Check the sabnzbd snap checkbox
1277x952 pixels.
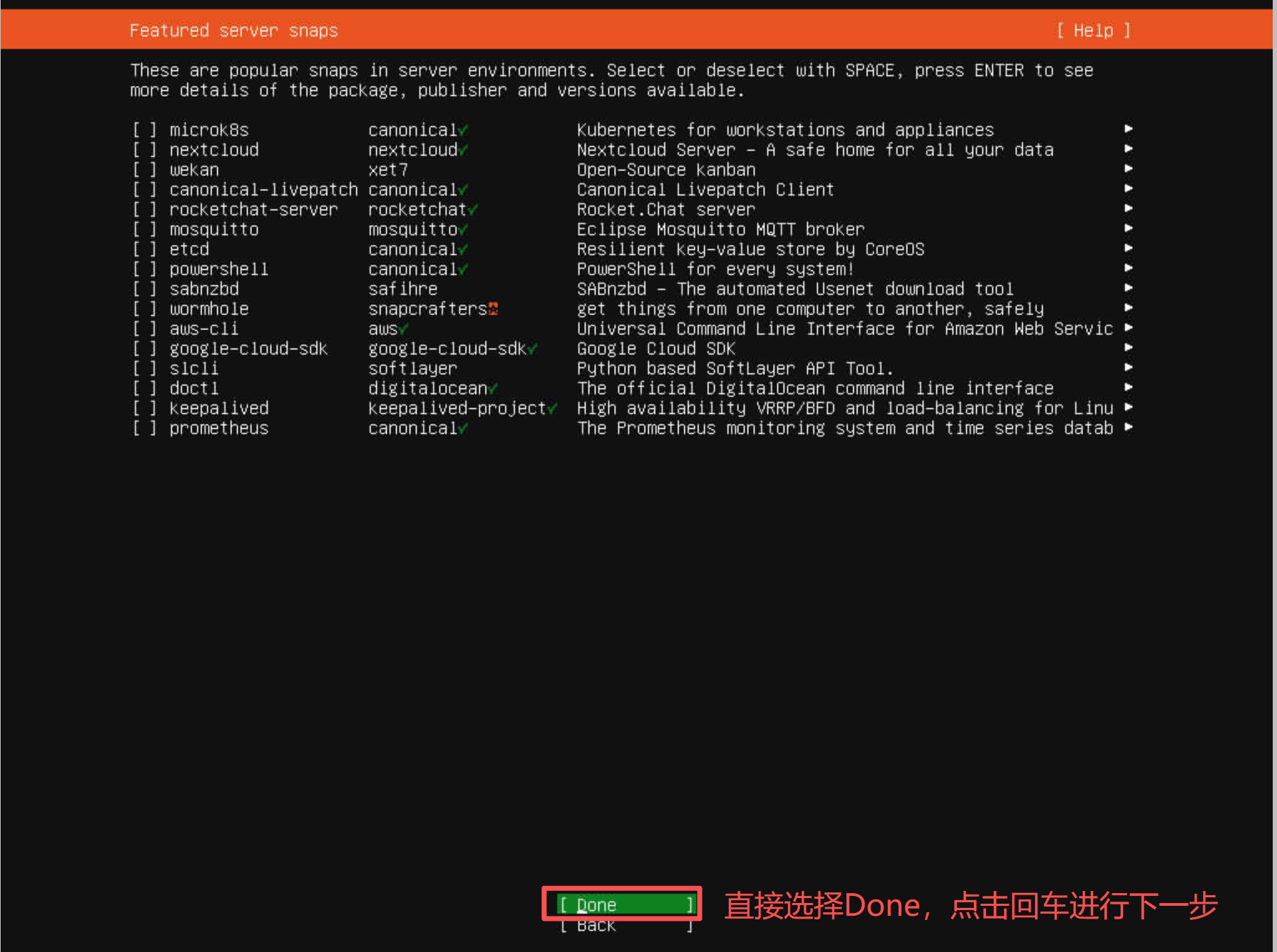144,289
